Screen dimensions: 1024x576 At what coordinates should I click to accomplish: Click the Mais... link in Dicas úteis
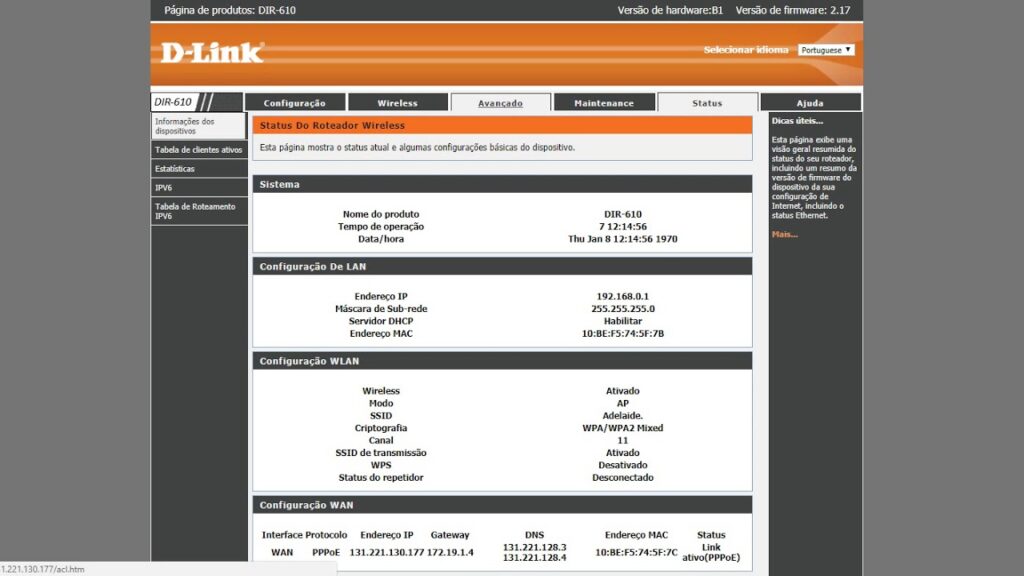(x=784, y=234)
